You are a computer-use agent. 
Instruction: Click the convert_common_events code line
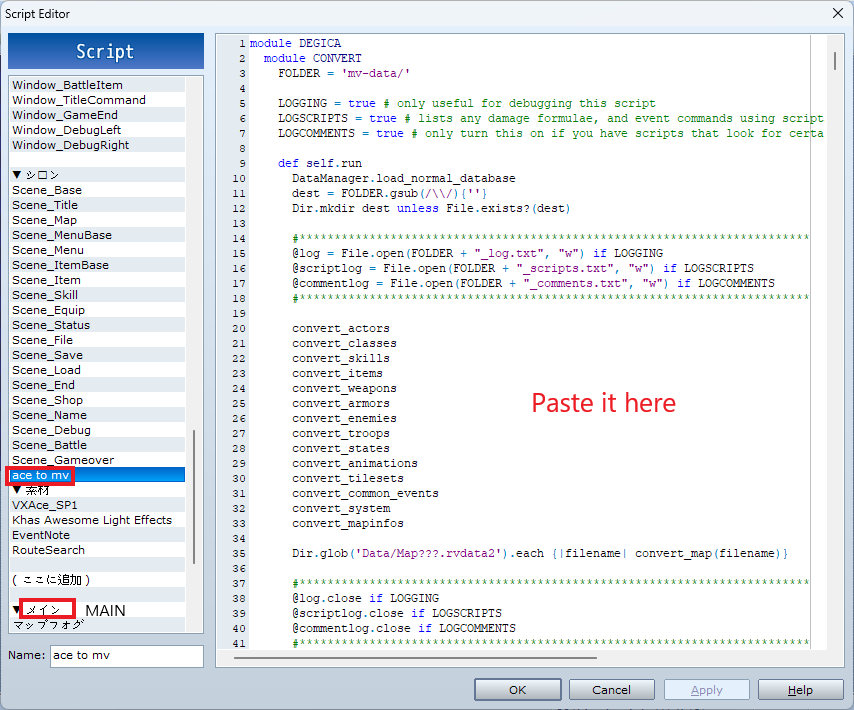point(365,493)
